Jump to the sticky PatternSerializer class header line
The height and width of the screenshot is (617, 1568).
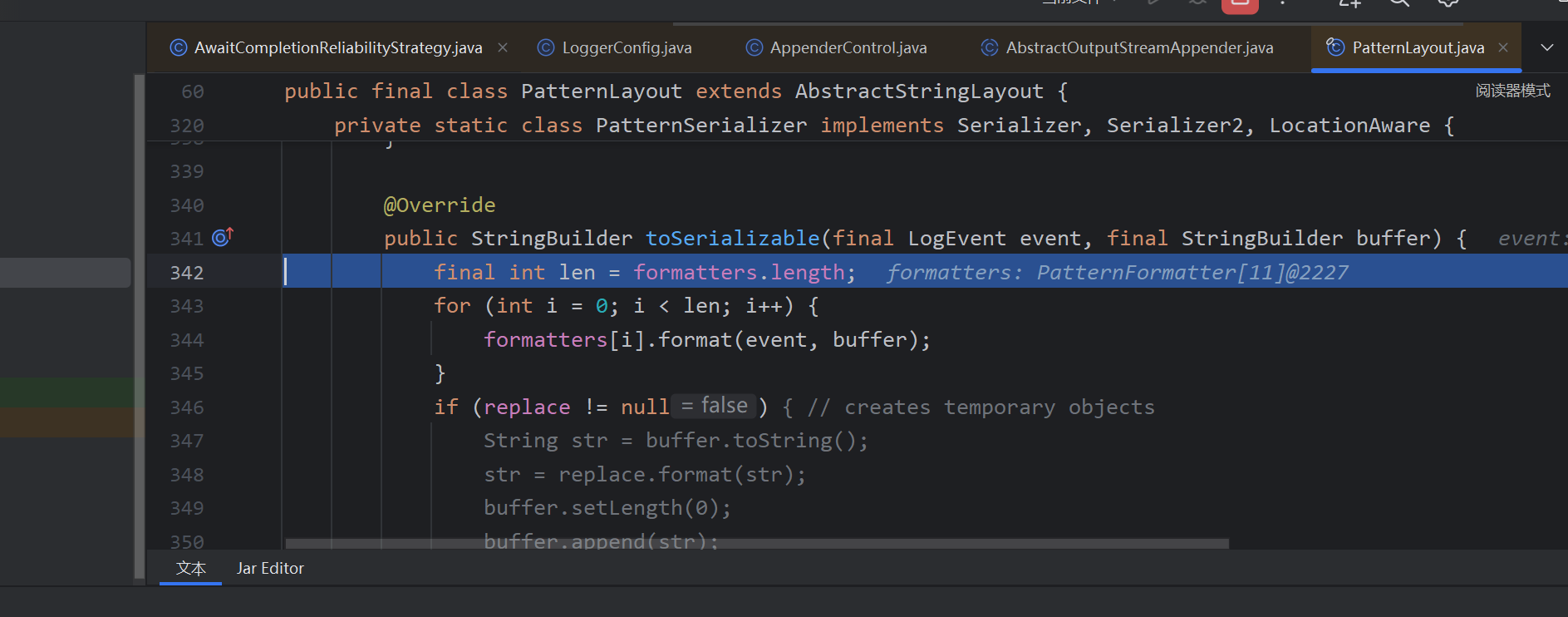[x=893, y=126]
